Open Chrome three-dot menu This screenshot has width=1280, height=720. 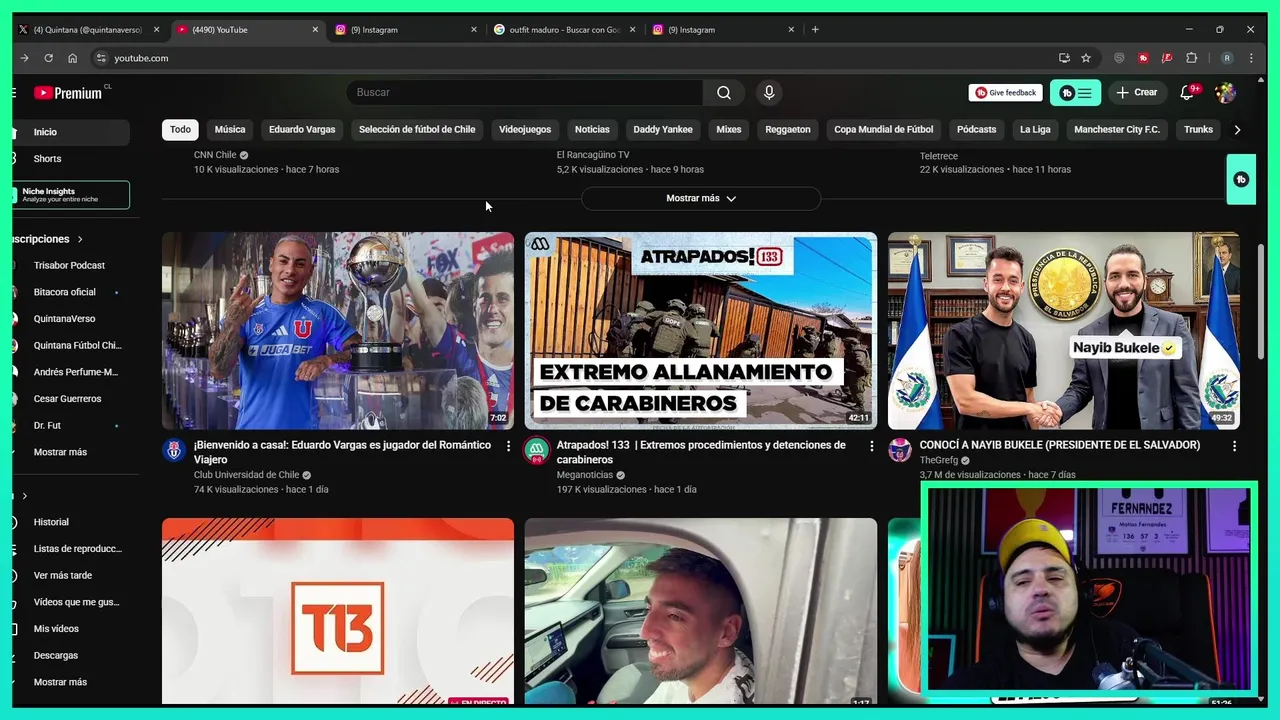pos(1251,58)
